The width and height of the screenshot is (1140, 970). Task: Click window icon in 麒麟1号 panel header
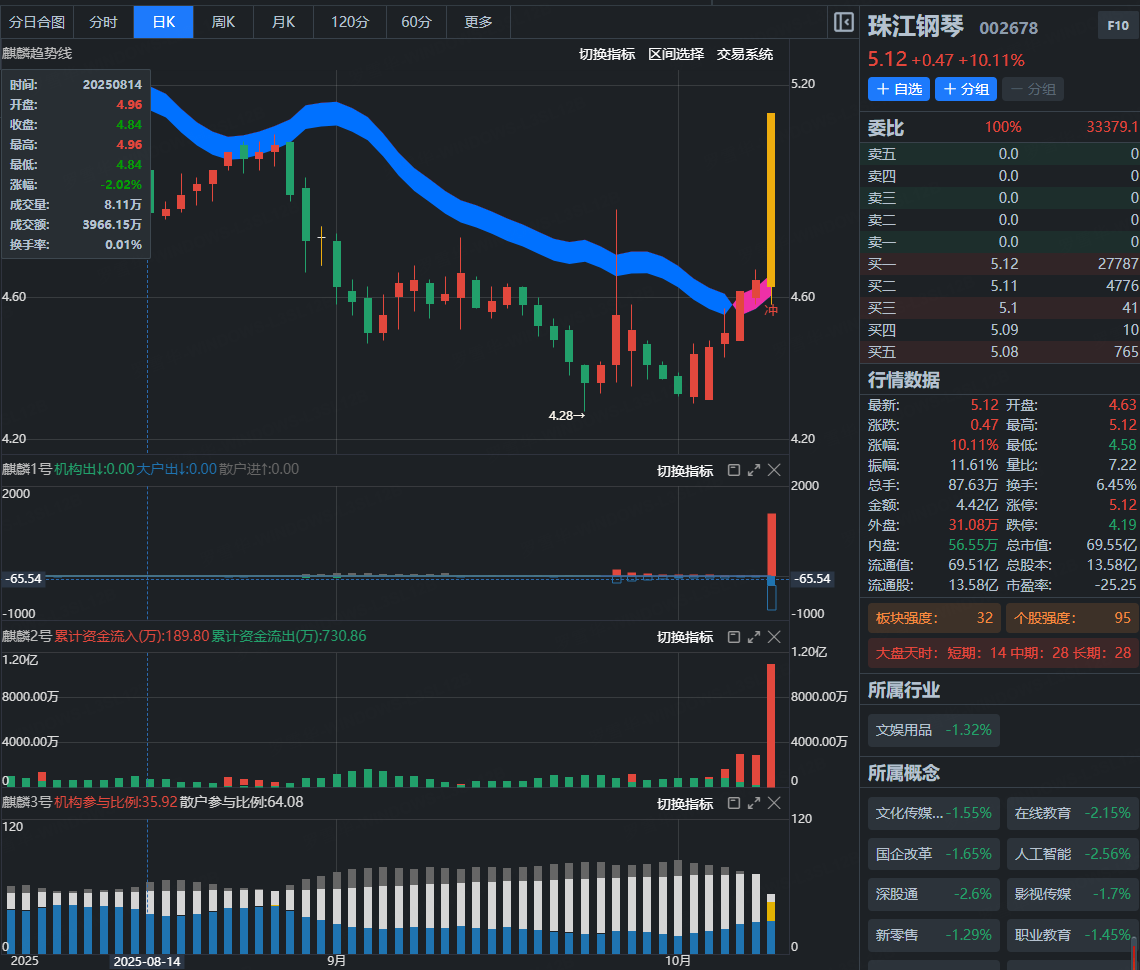[733, 470]
